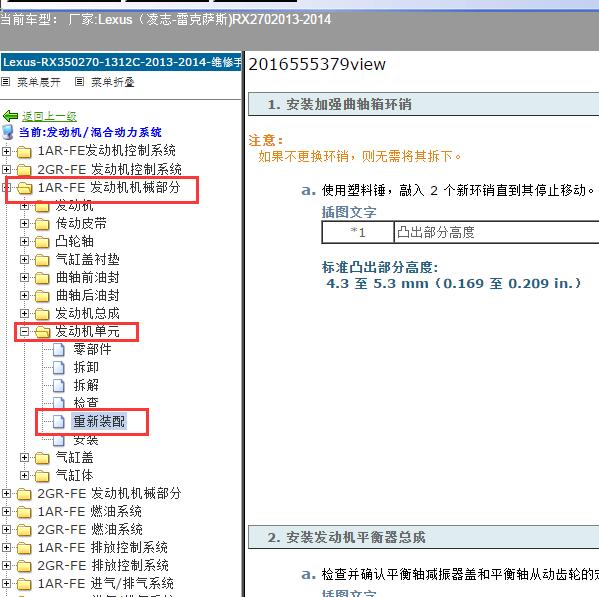Click the 发动机单元 label
This screenshot has width=599, height=597.
tap(87, 332)
